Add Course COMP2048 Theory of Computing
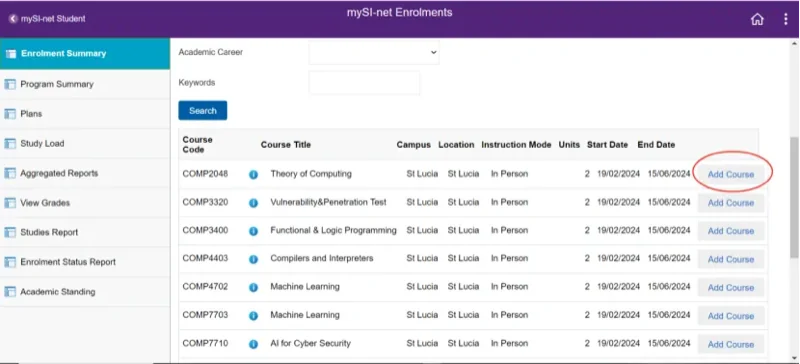The height and width of the screenshot is (364, 800). pos(731,175)
